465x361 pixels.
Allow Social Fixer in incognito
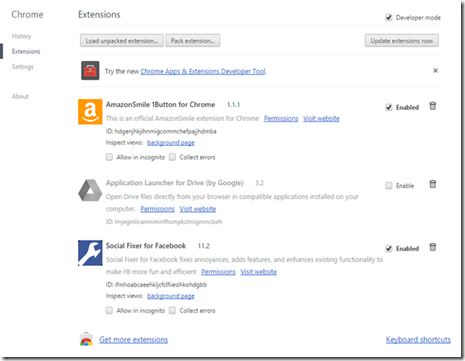(x=109, y=310)
